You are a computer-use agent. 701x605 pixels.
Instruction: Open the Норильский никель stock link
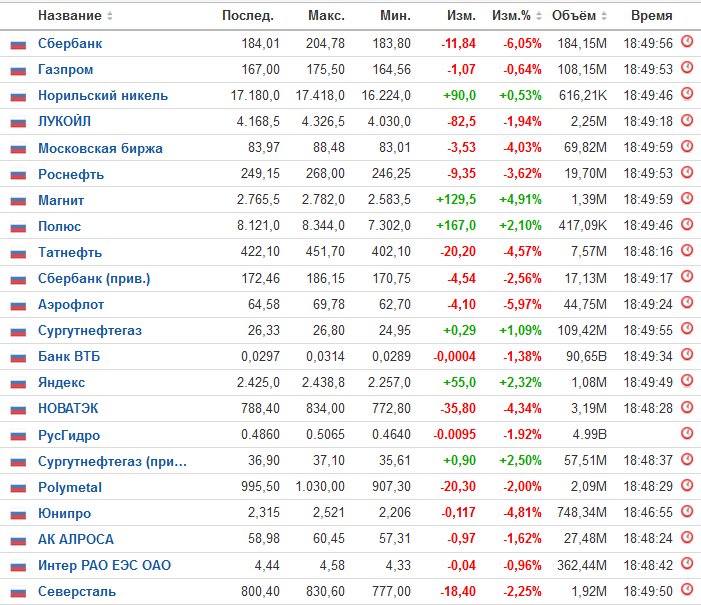tap(103, 95)
